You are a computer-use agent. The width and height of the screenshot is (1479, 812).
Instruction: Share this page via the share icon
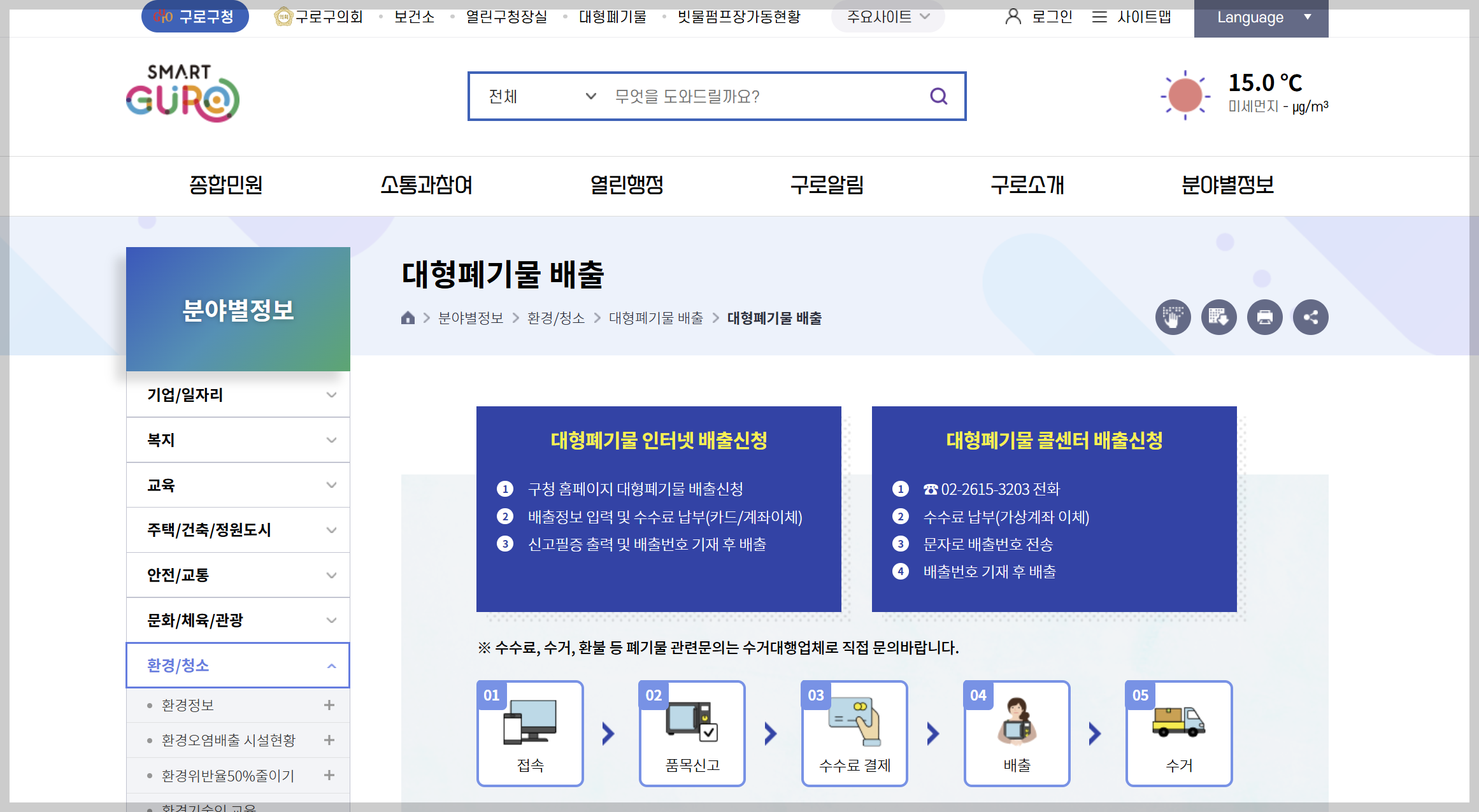point(1310,317)
